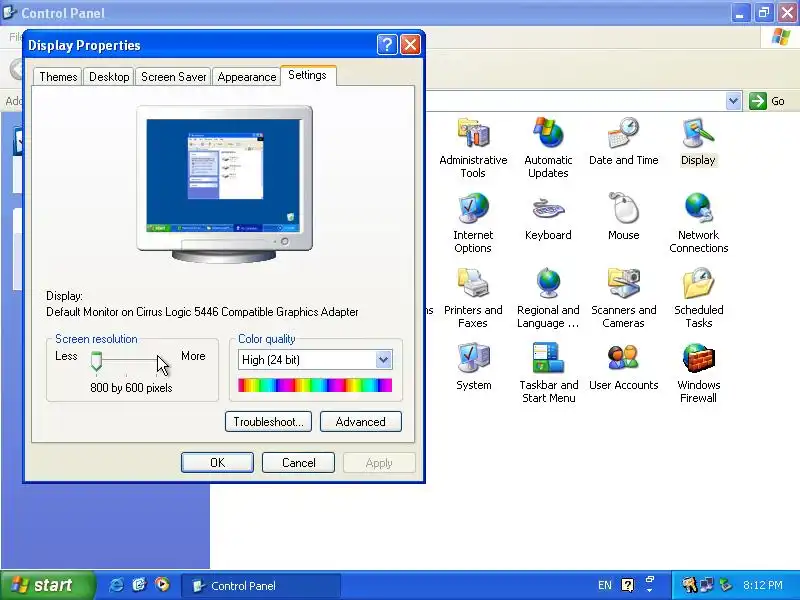Launch Windows Media Player from Quick Launch
The width and height of the screenshot is (800, 600).
pyautogui.click(x=162, y=585)
